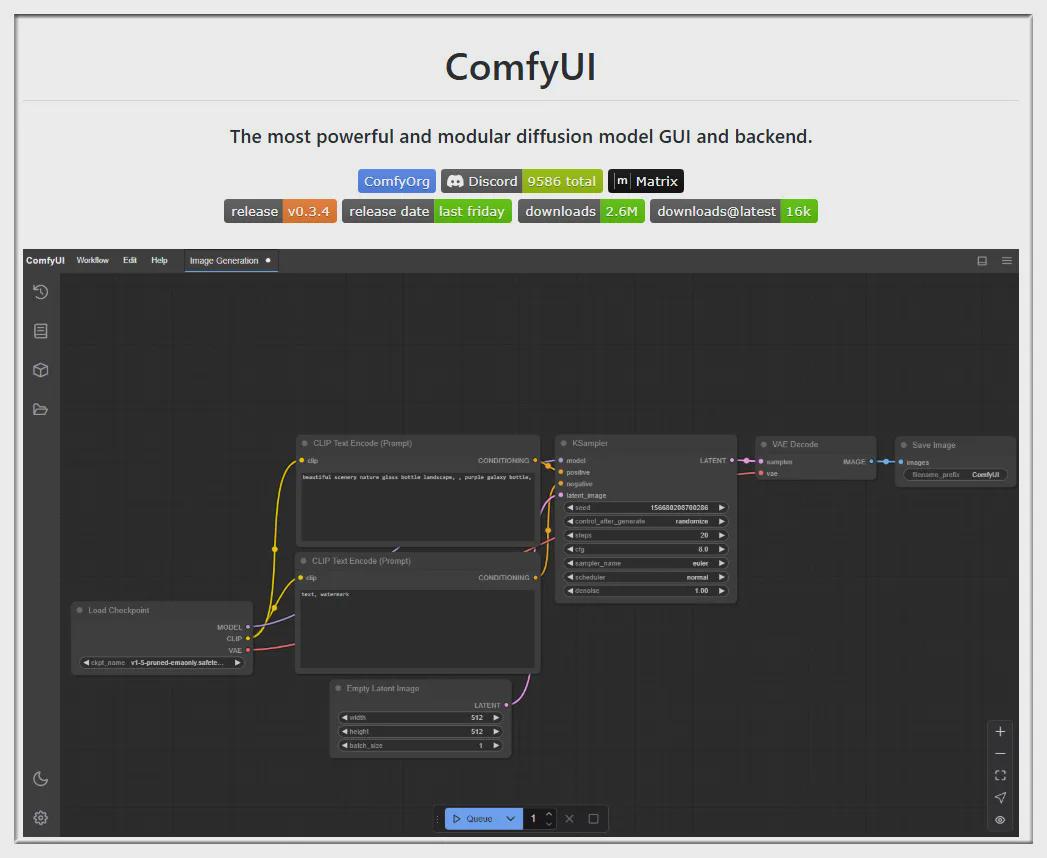Click the fit view canvas icon
1047x858 pixels.
pos(1000,775)
